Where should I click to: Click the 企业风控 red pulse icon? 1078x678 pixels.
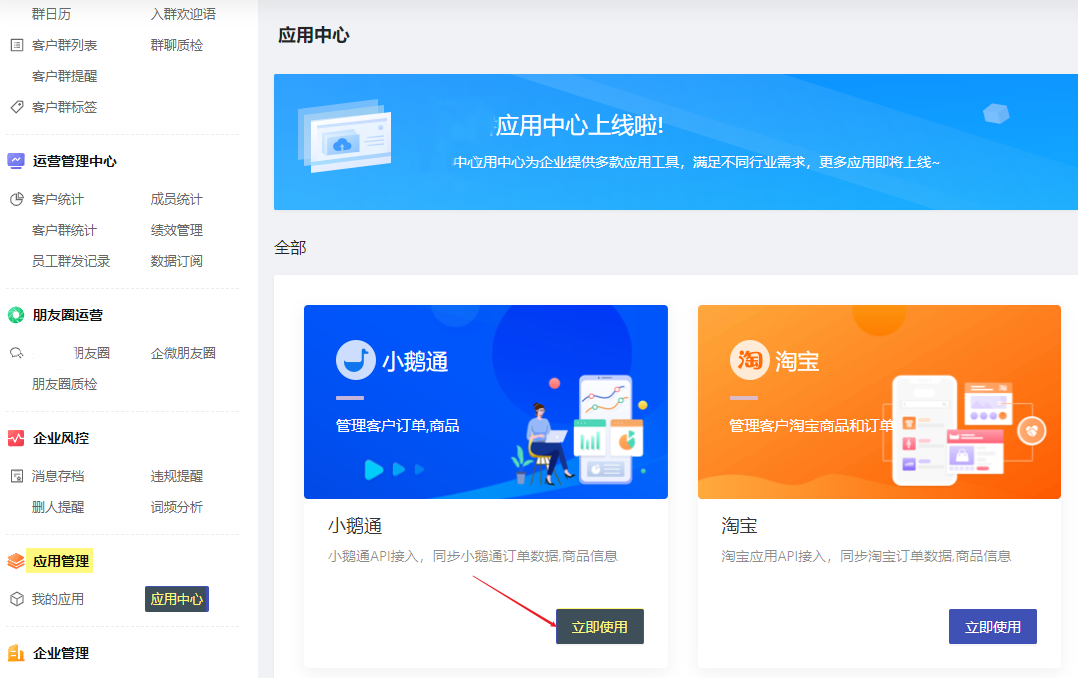(16, 438)
